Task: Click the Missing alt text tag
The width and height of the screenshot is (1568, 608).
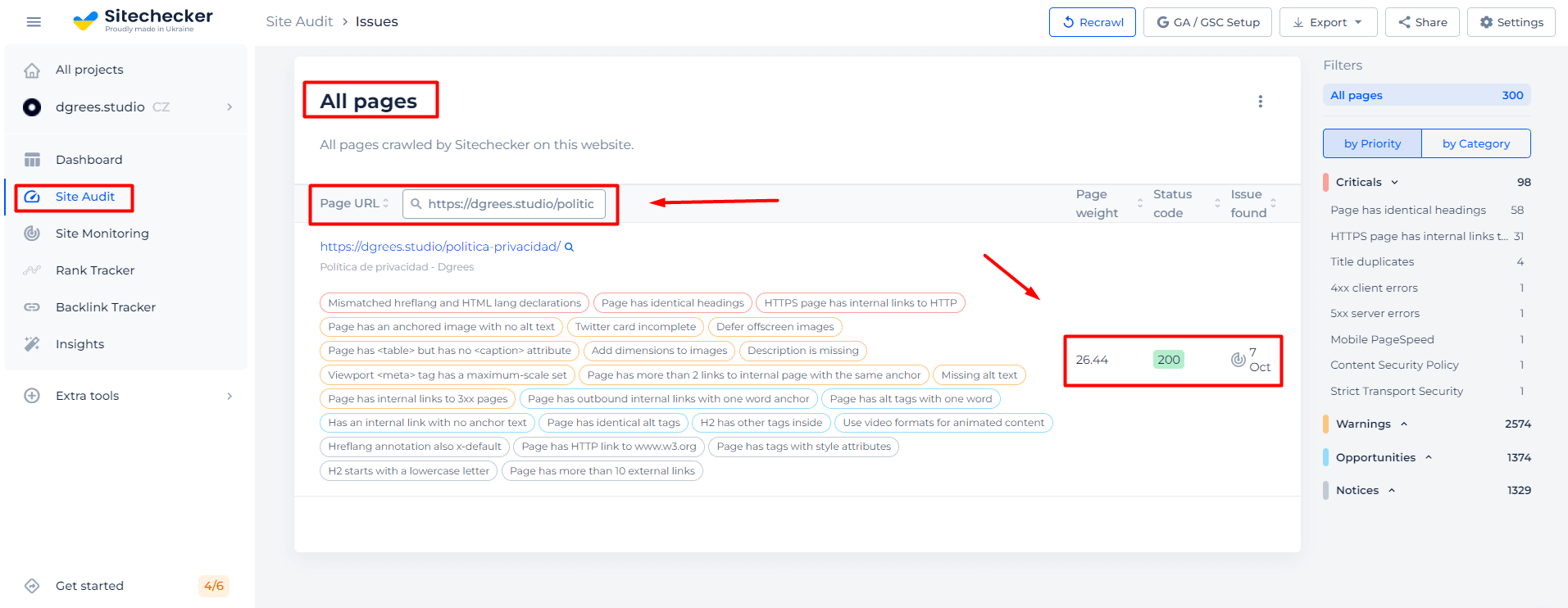Action: pyautogui.click(x=979, y=375)
